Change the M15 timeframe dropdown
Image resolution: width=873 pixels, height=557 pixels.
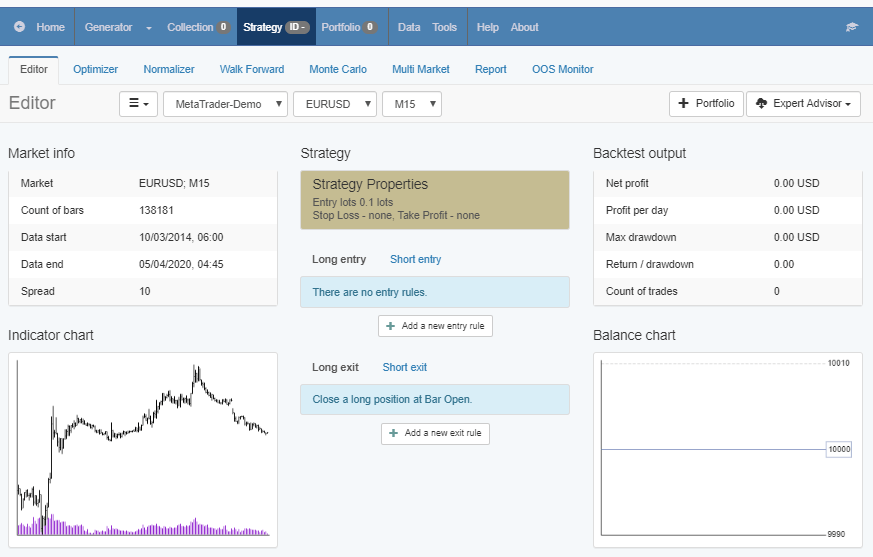(411, 104)
